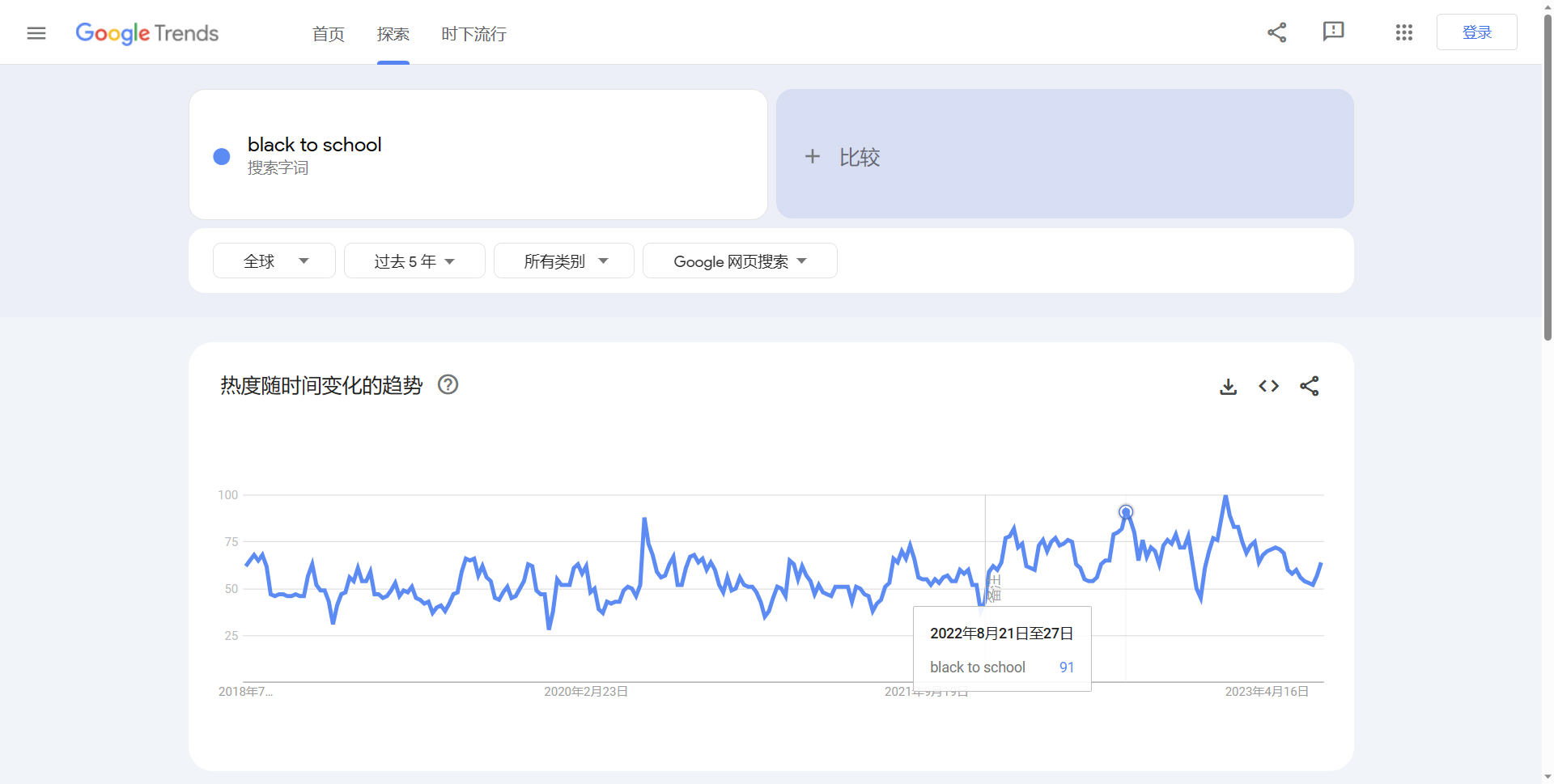The image size is (1554, 784).
Task: Click the 2020年2月23日 axis label
Action: point(586,692)
